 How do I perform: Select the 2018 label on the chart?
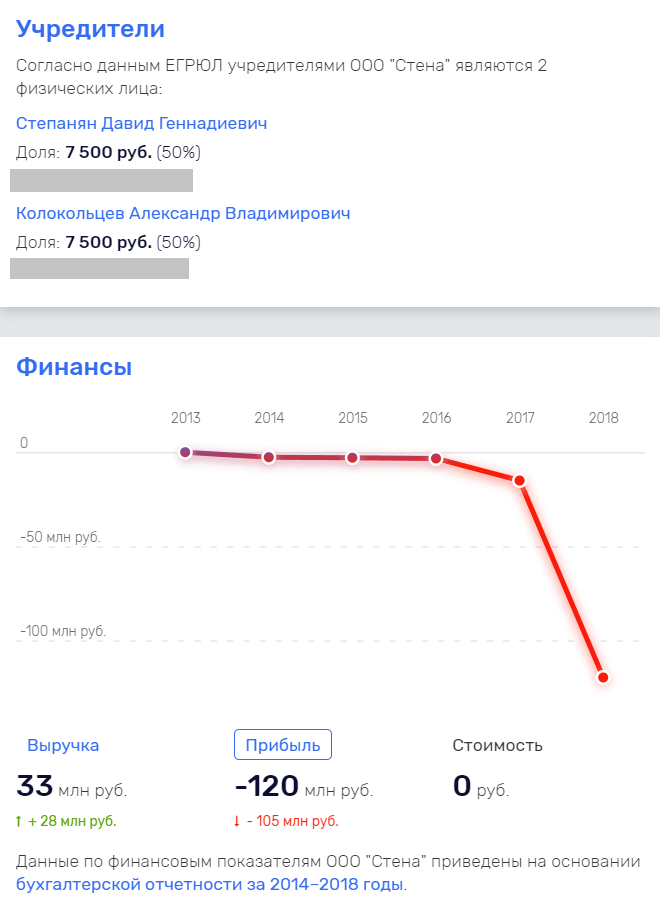603,418
